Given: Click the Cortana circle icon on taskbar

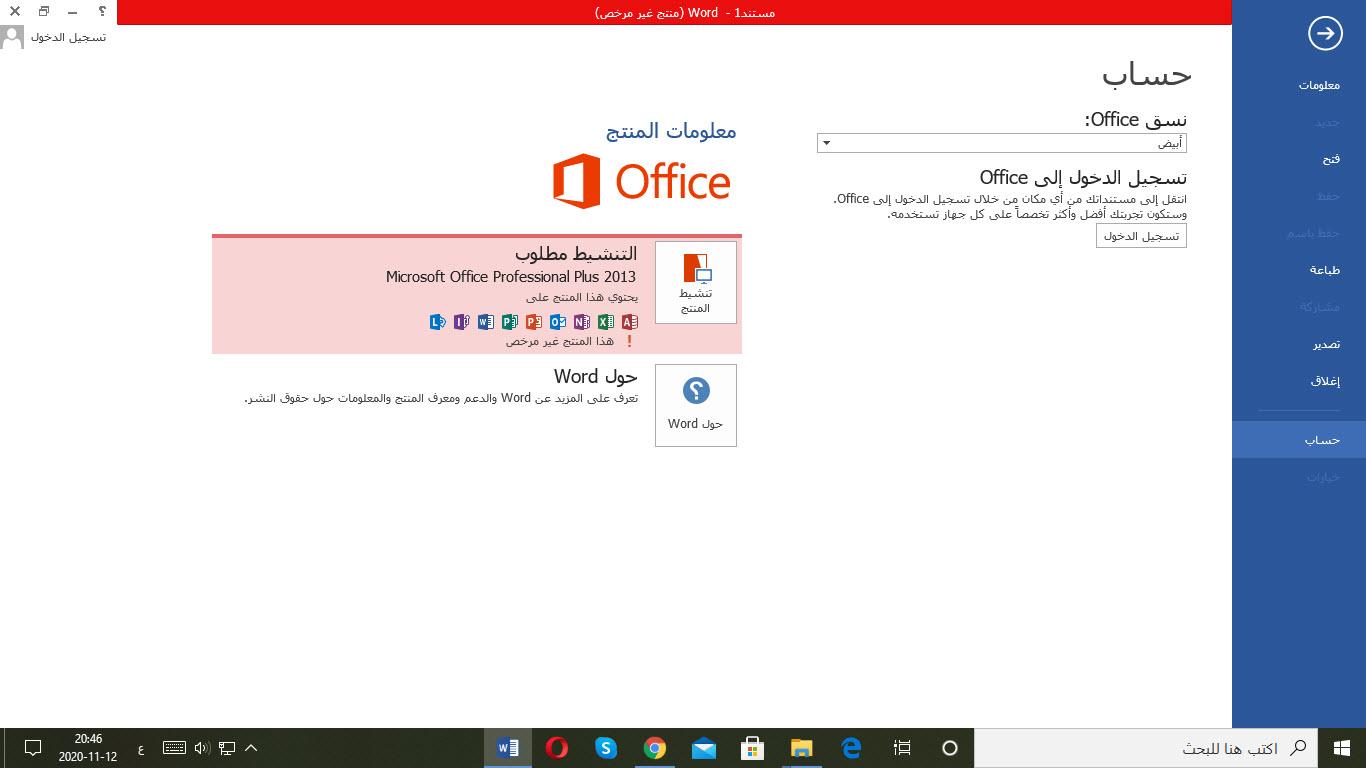Looking at the screenshot, I should pos(950,748).
